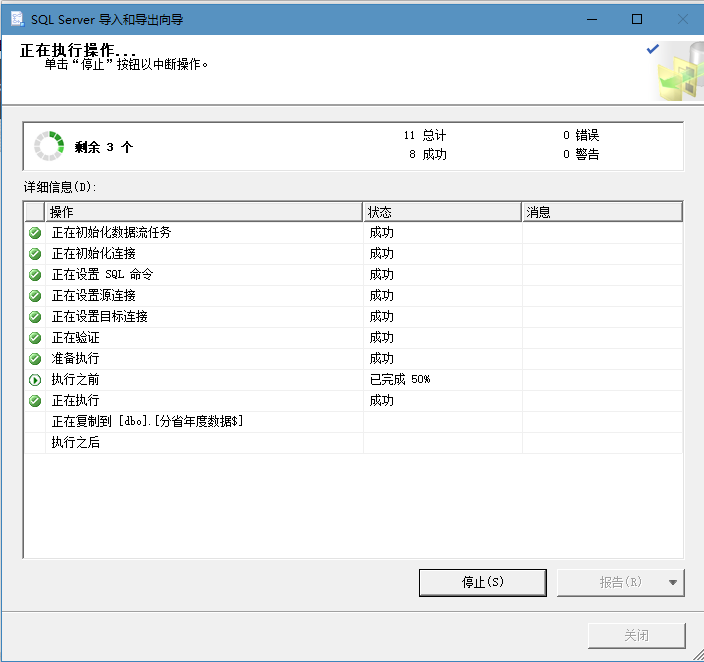The image size is (704, 662).
Task: Select the row 正在设置 SQL 命令
Action: [x=354, y=274]
